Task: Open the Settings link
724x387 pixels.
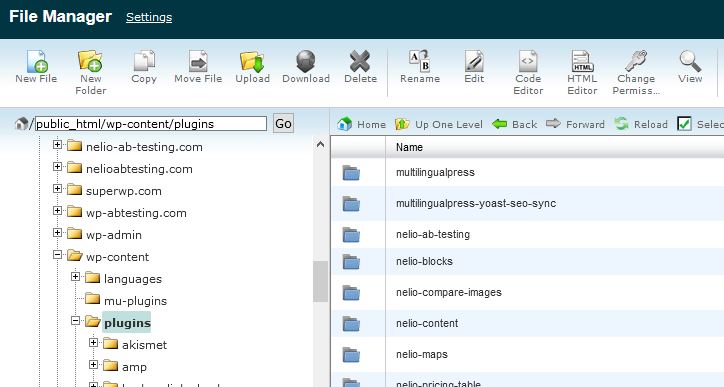Action: (x=149, y=17)
